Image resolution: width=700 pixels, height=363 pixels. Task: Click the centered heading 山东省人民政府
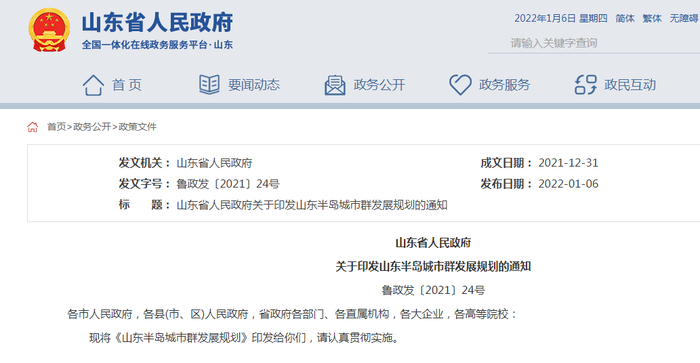tap(433, 243)
